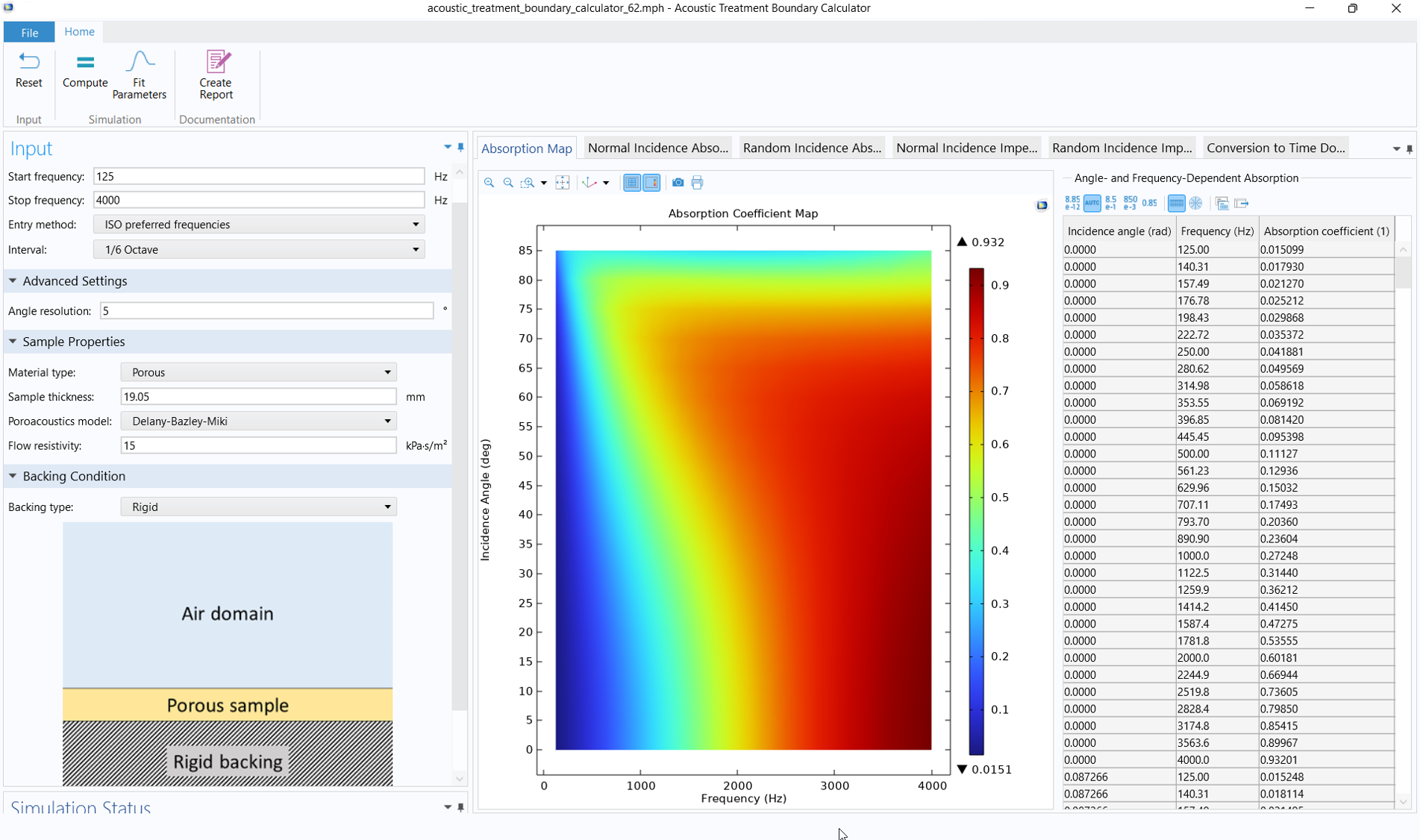Click the Sample thickness input field
Viewport: 1420px width, 840px height.
(258, 397)
